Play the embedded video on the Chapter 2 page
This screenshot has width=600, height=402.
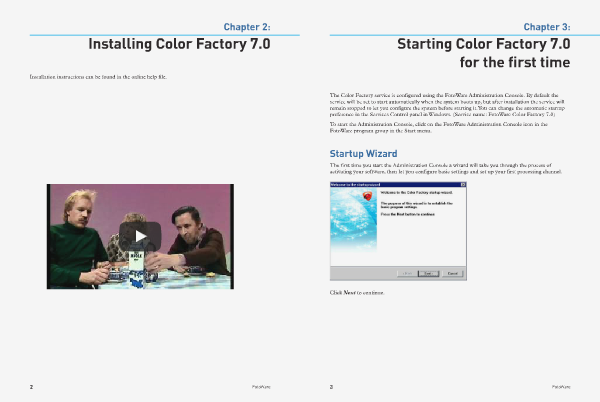[x=140, y=236]
